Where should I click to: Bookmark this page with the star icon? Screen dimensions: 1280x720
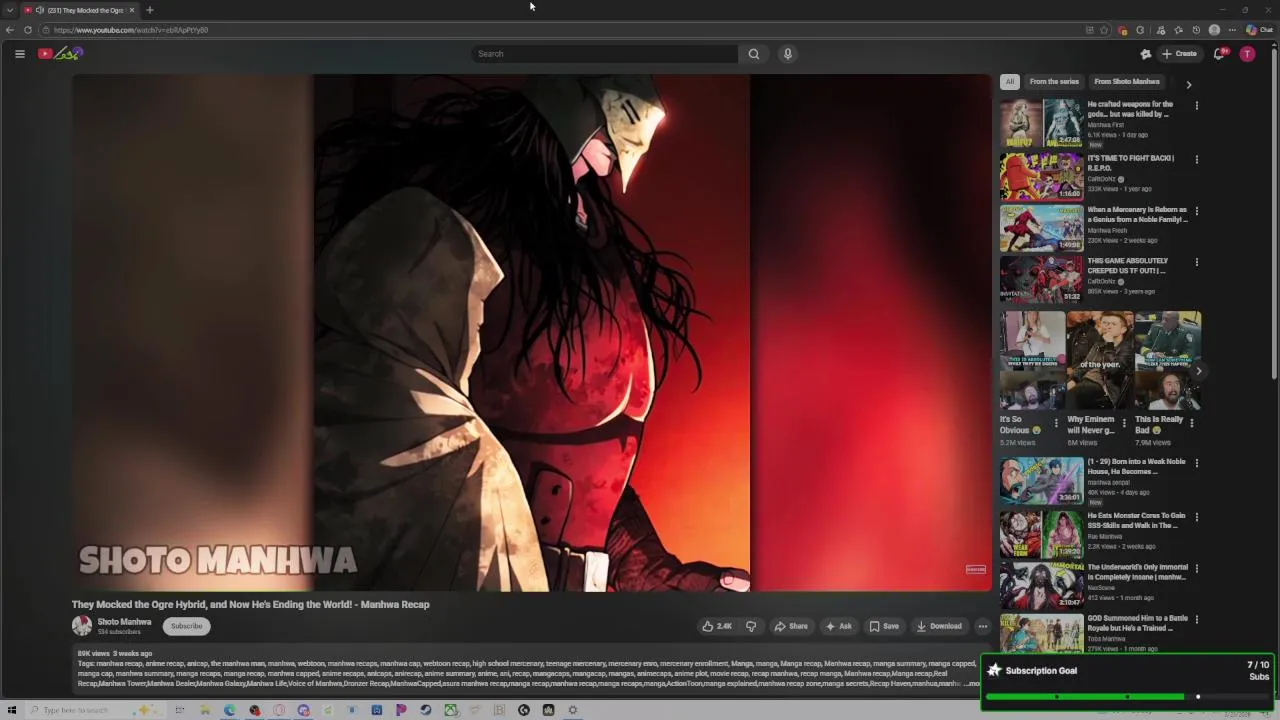1104,30
